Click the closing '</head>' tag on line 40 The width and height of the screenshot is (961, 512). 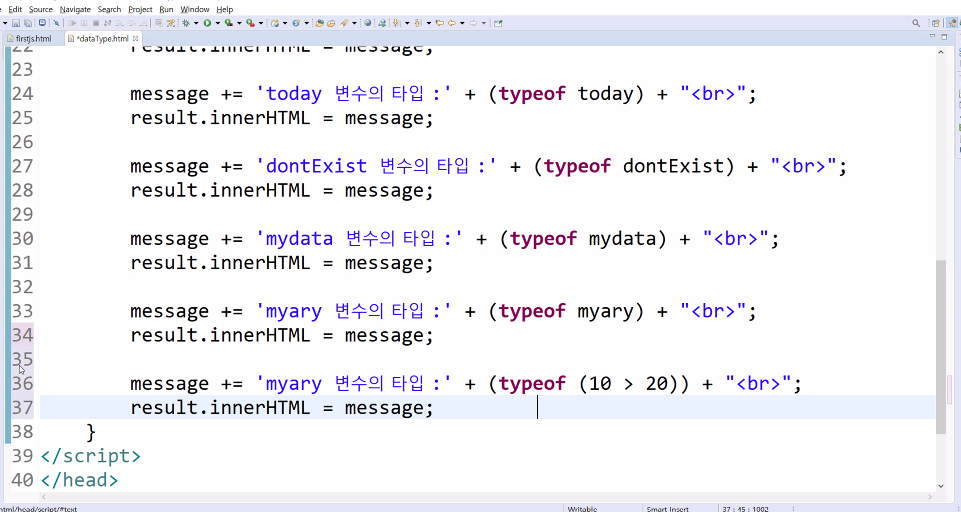point(79,480)
